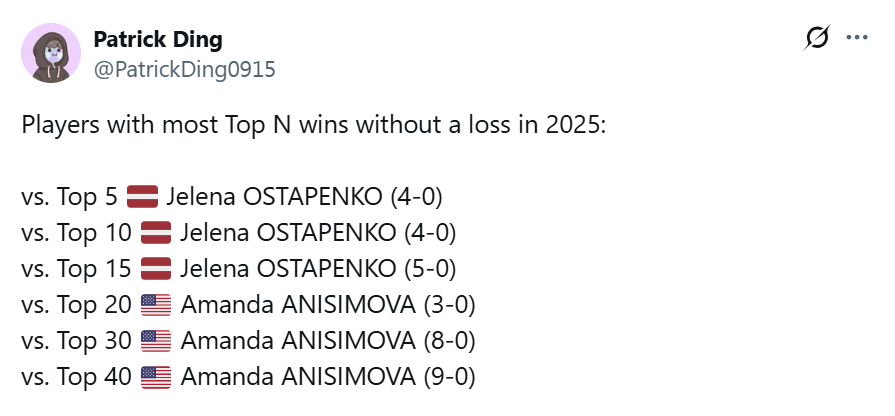Viewport: 895px width, 416px height.
Task: Click the 'vs. Top 15' label
Action: point(76,269)
